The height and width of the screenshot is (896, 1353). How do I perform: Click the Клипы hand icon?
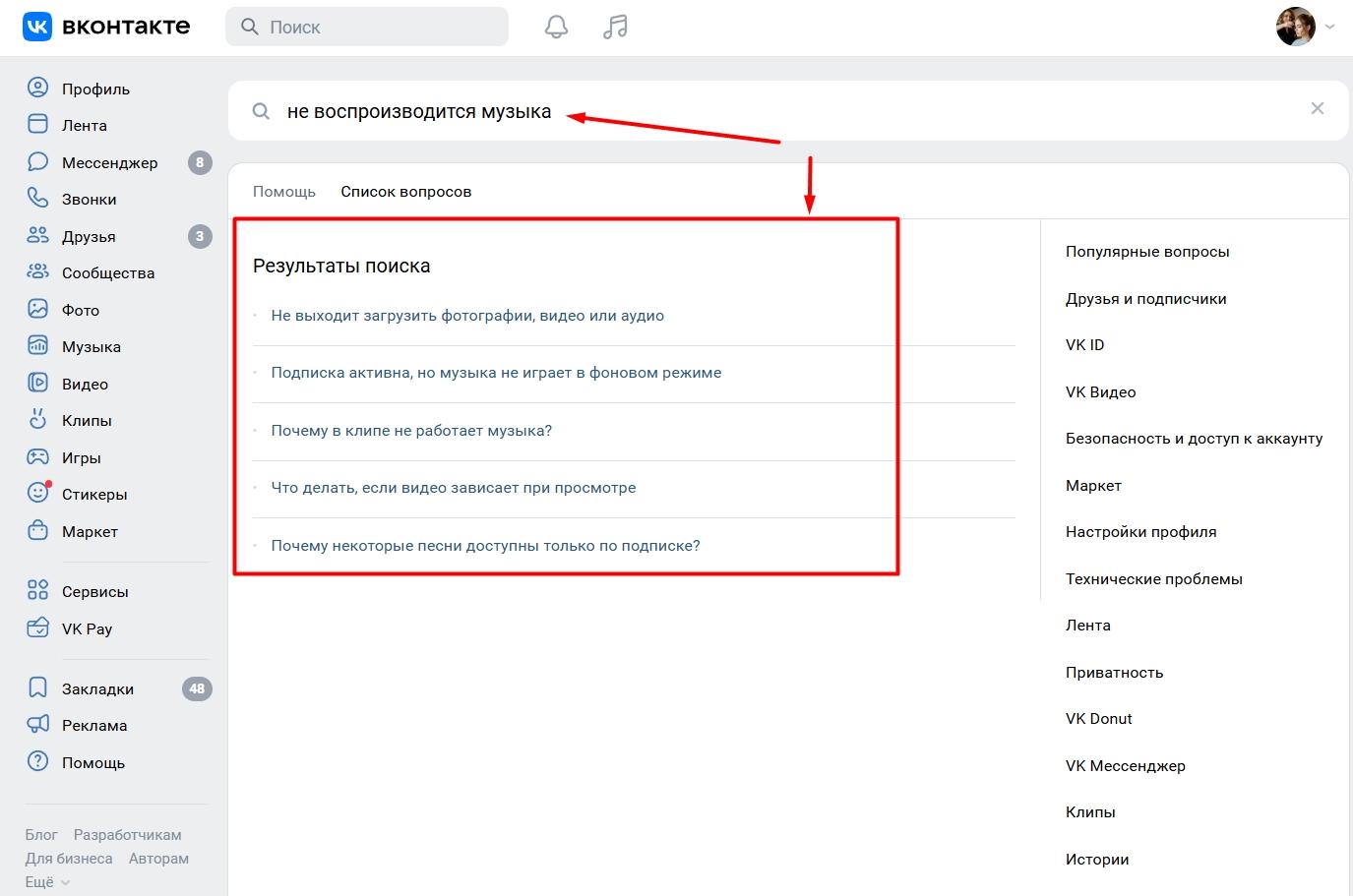click(x=37, y=420)
